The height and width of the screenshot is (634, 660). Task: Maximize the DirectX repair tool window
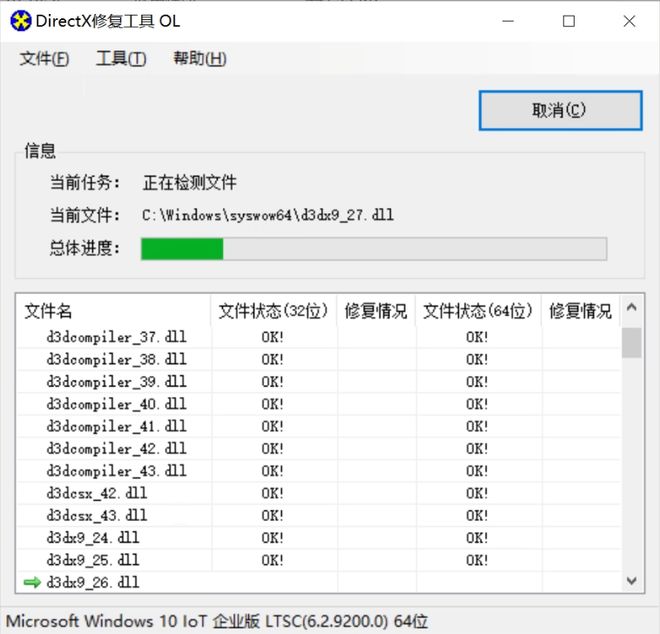[x=569, y=21]
